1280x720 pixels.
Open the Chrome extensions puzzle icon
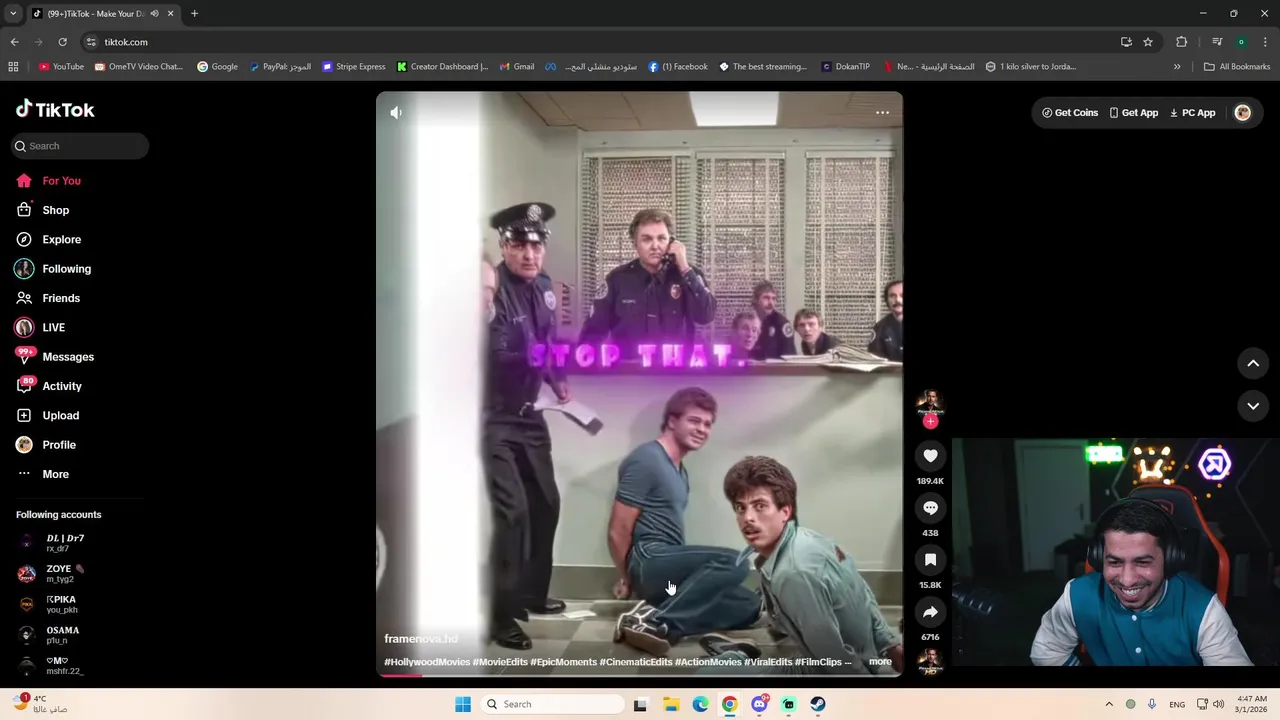coord(1182,42)
